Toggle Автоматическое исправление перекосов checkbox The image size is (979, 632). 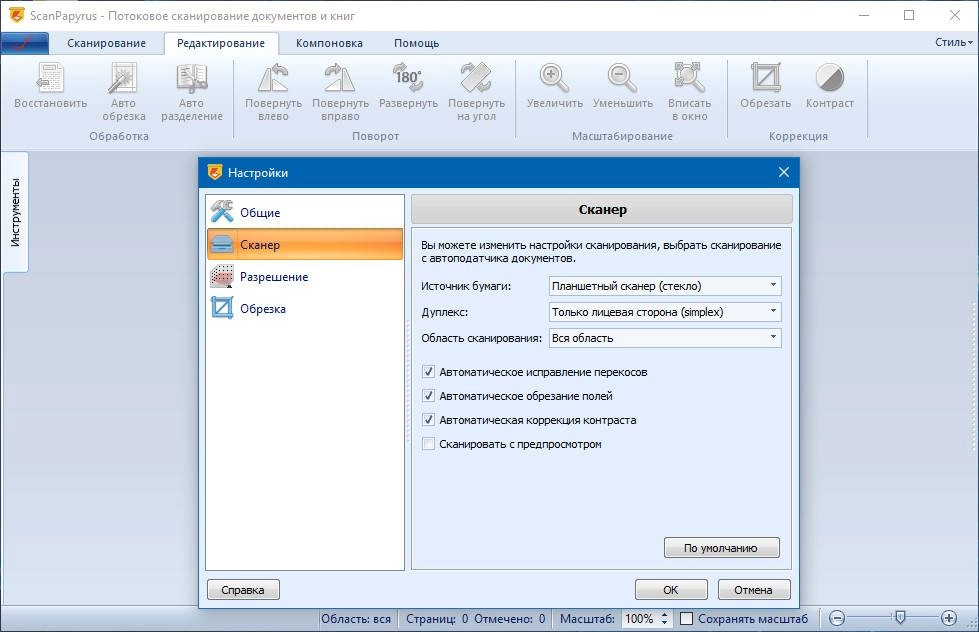[x=428, y=372]
